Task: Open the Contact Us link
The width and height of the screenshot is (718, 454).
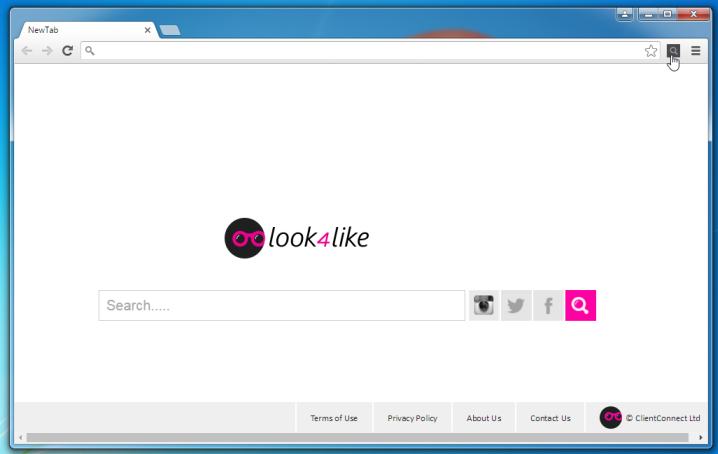Action: pos(550,418)
